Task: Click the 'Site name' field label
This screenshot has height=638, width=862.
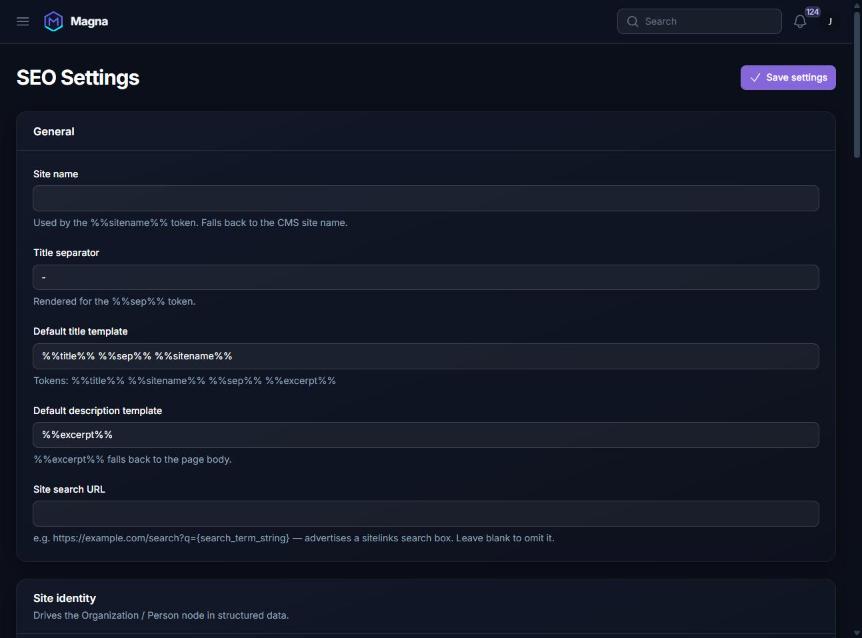Action: (x=56, y=174)
